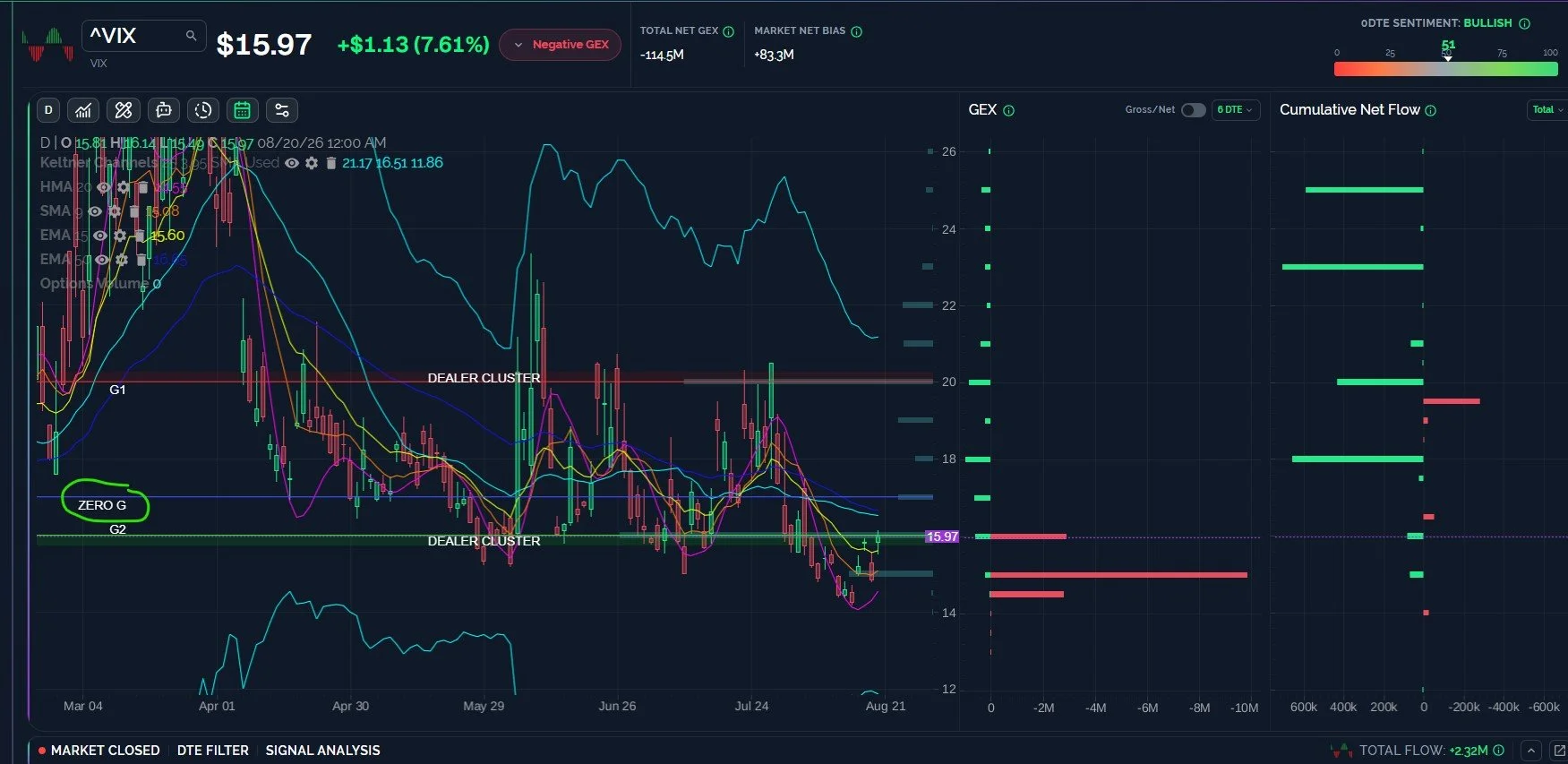Select the drawing tools icon
This screenshot has width=1568, height=764.
pos(124,110)
